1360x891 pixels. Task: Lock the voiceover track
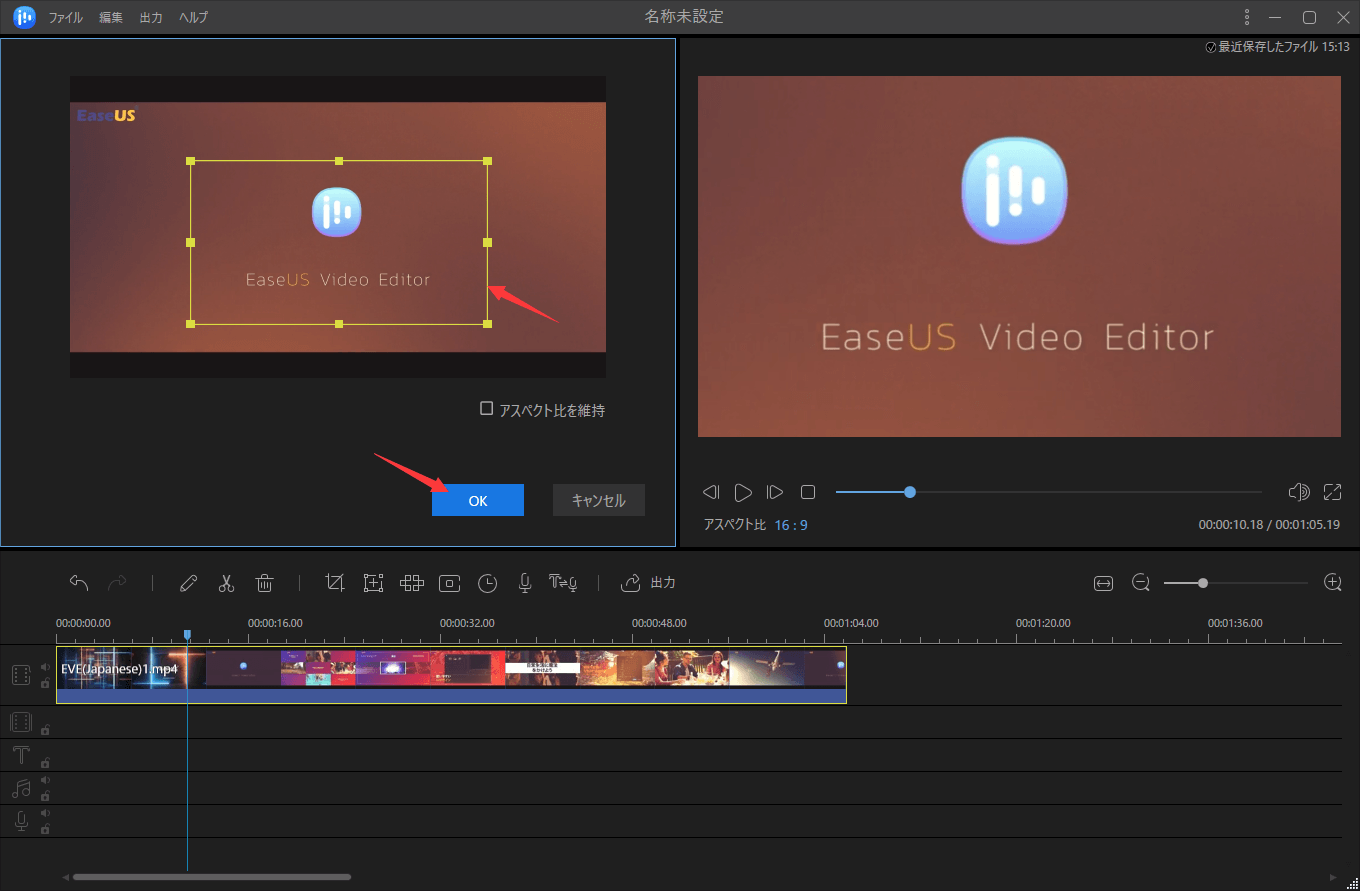tap(45, 829)
